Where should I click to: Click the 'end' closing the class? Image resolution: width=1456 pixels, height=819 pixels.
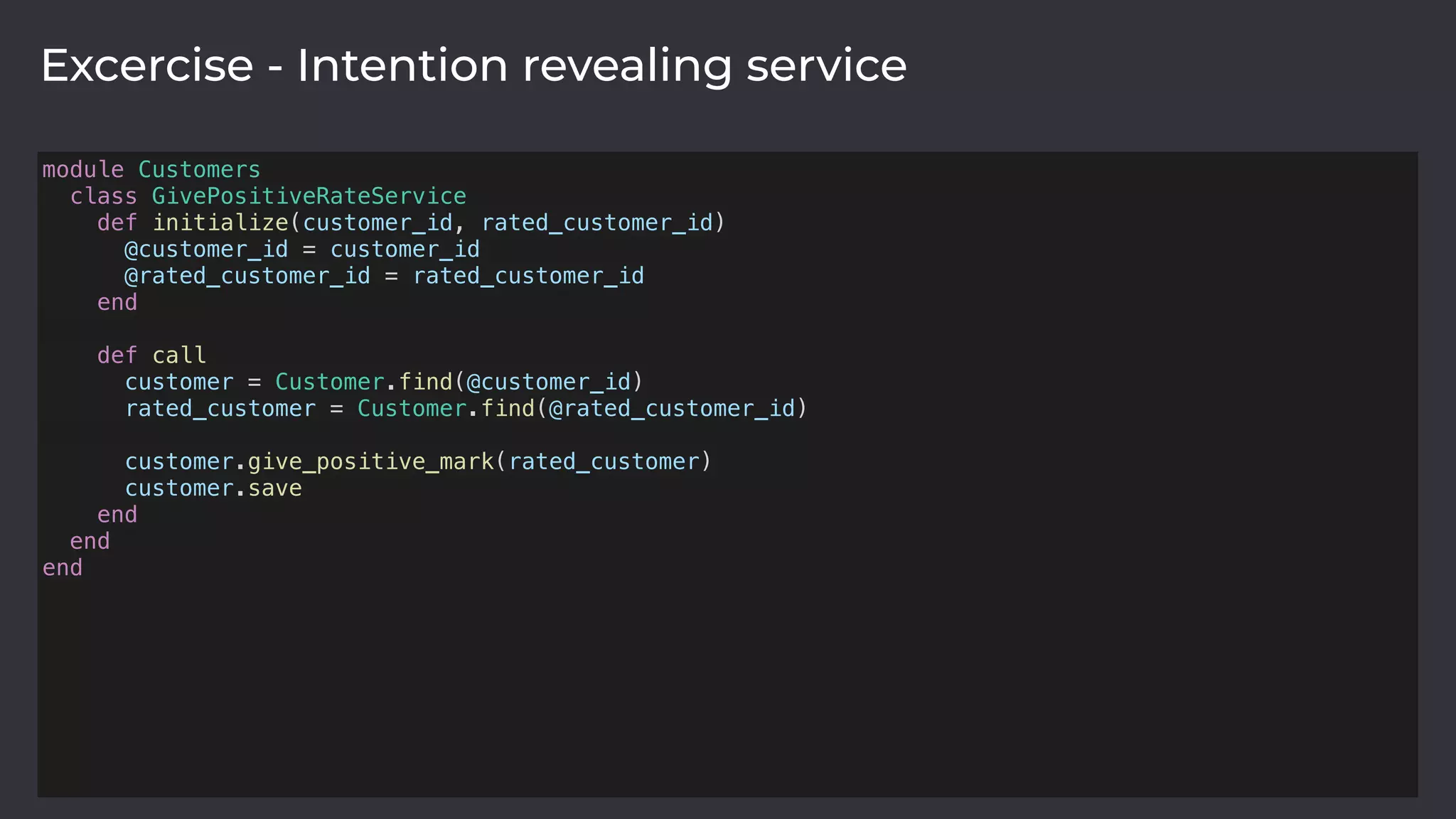90,542
